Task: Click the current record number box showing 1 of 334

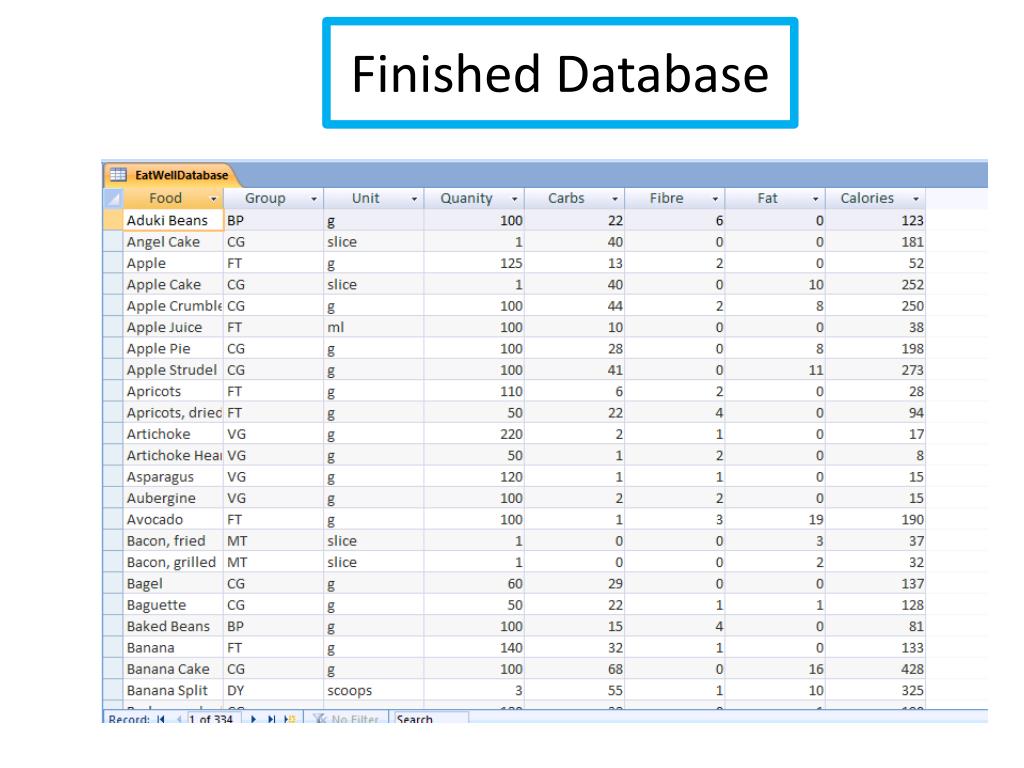Action: click(213, 719)
